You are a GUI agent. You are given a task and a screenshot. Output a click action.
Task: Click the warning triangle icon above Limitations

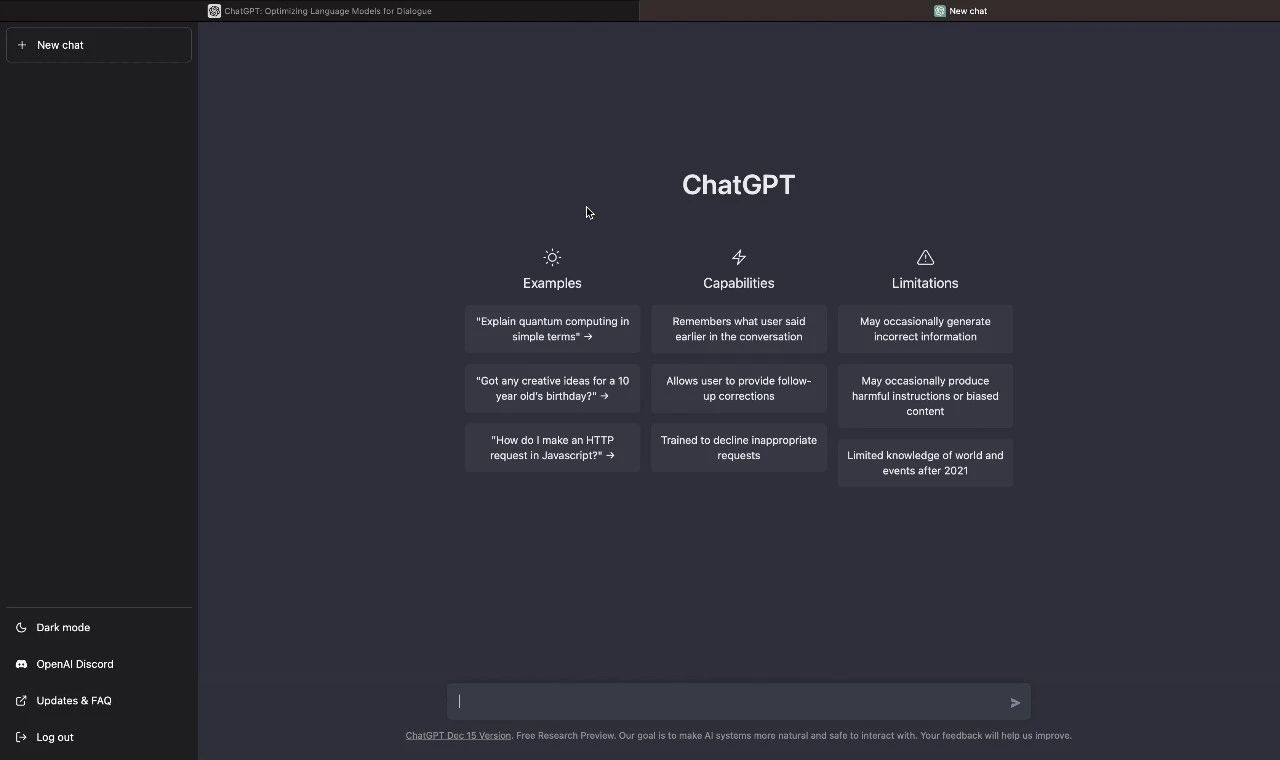point(925,257)
